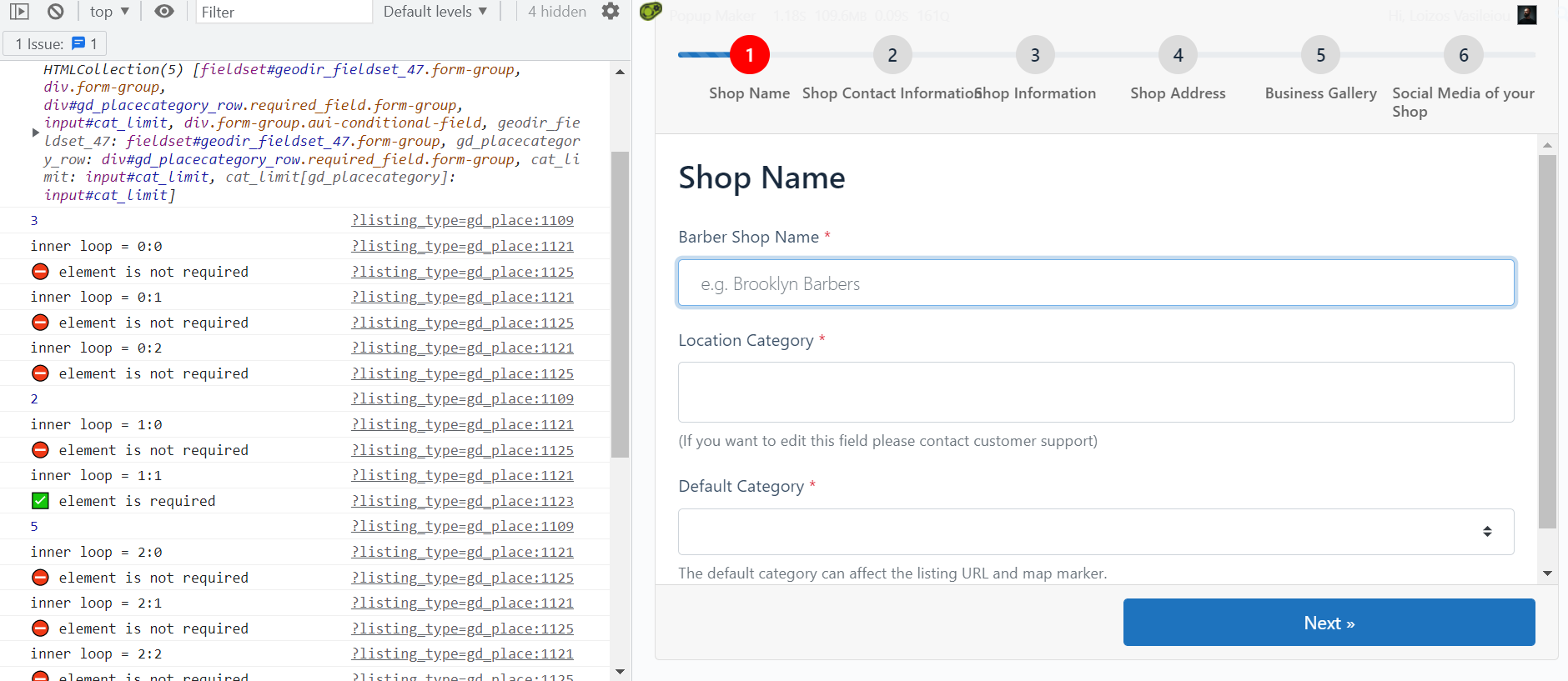
Task: Click the form's vertical scrollbar down arrow
Action: coord(1547,573)
